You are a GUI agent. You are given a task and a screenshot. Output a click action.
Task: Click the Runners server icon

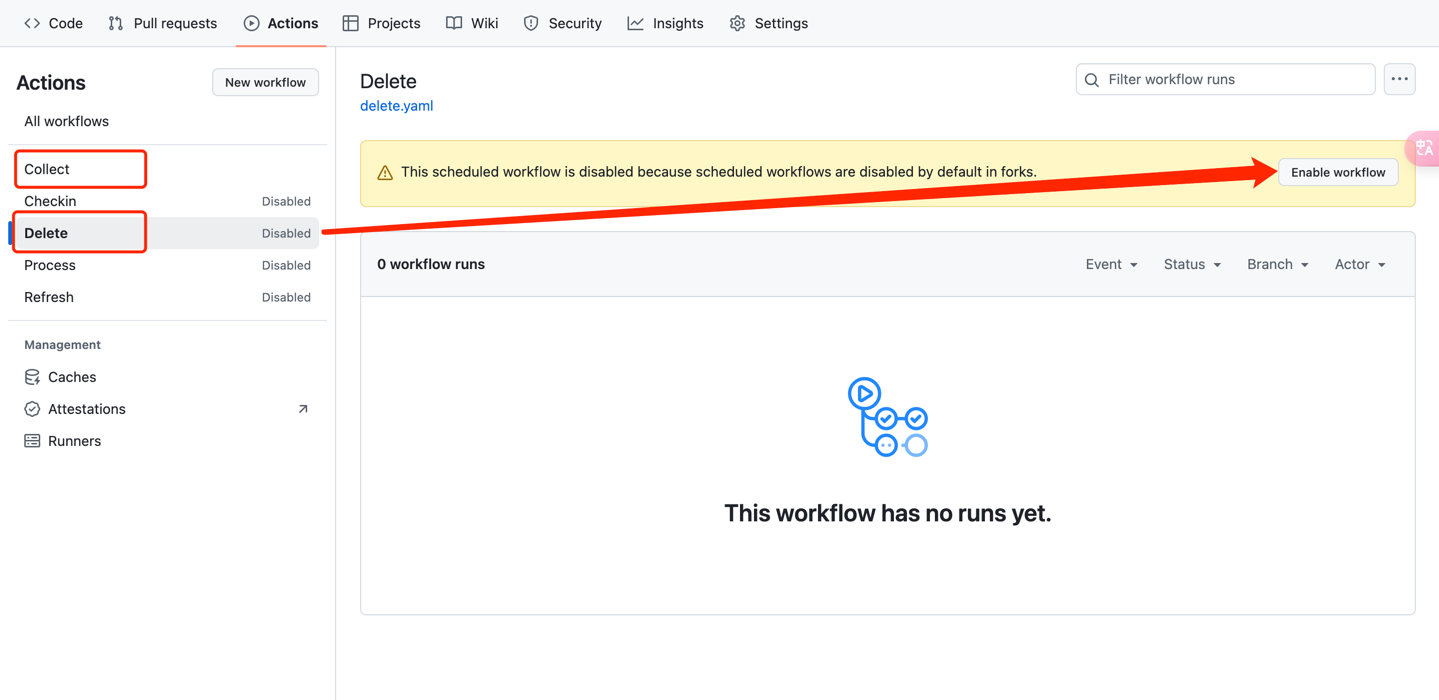32,441
